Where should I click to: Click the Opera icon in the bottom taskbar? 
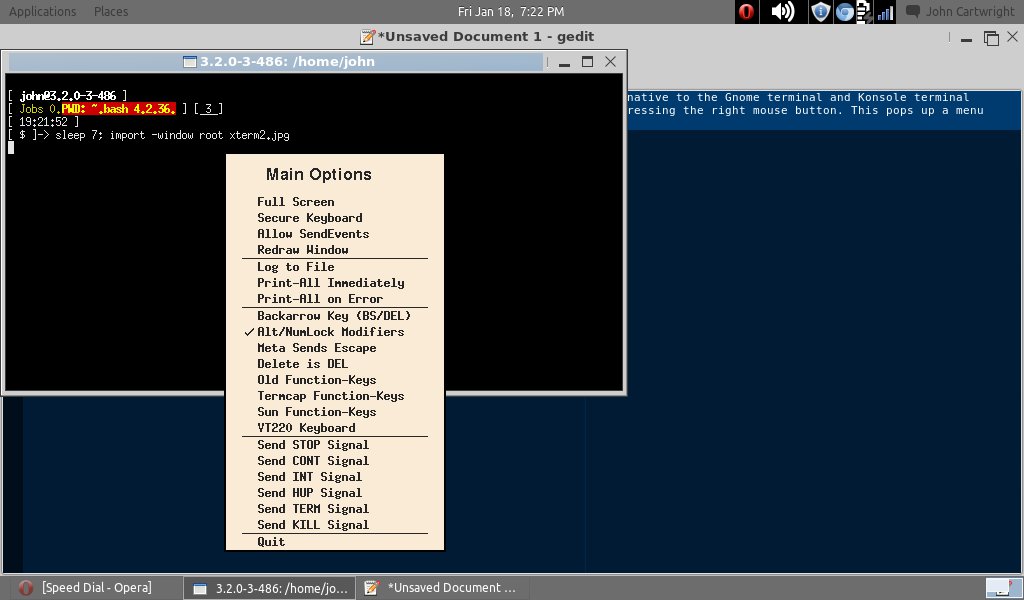[x=26, y=588]
